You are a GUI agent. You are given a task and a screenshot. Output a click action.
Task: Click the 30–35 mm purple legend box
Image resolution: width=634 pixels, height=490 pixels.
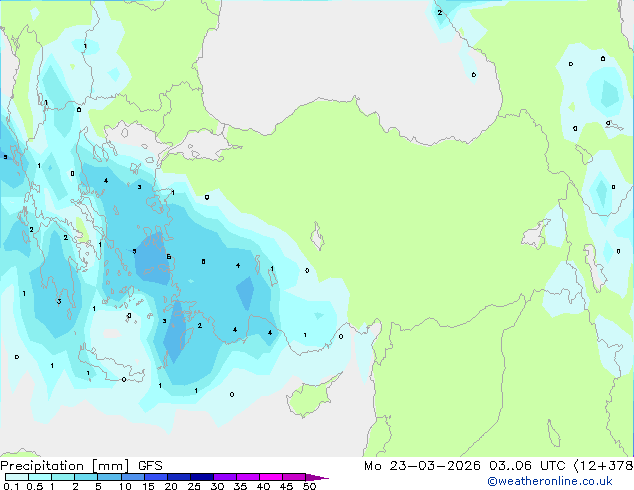(225, 477)
